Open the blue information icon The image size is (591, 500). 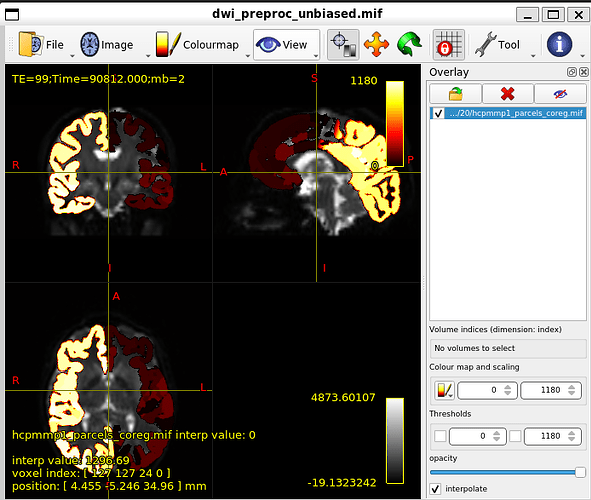pos(559,44)
